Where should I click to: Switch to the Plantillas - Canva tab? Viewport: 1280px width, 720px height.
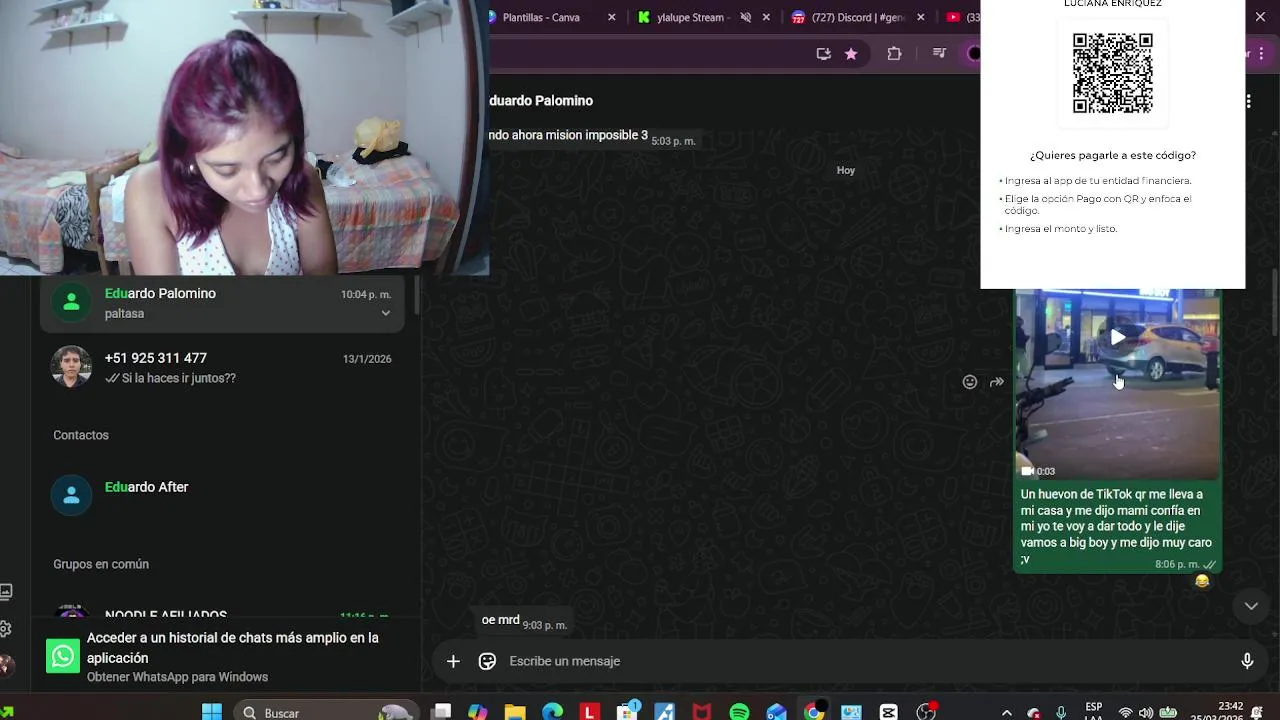pyautogui.click(x=553, y=17)
